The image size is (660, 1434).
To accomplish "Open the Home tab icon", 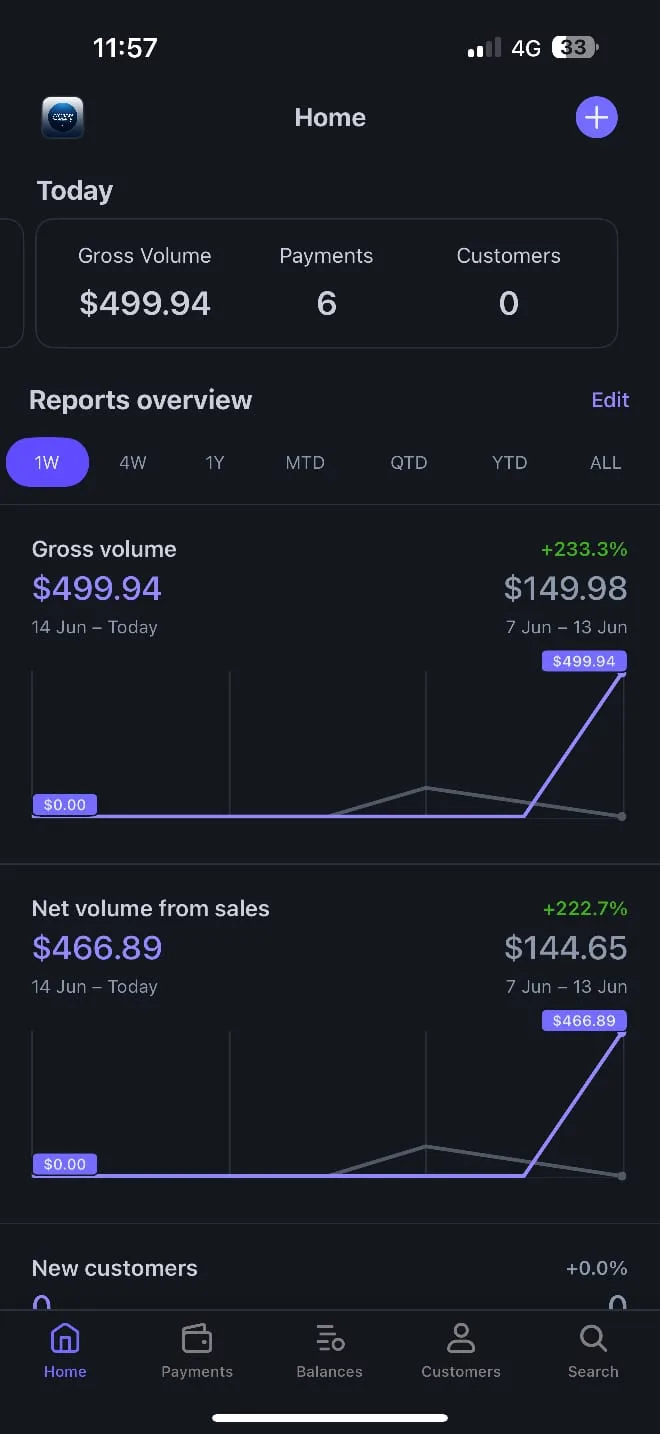I will 65,1338.
